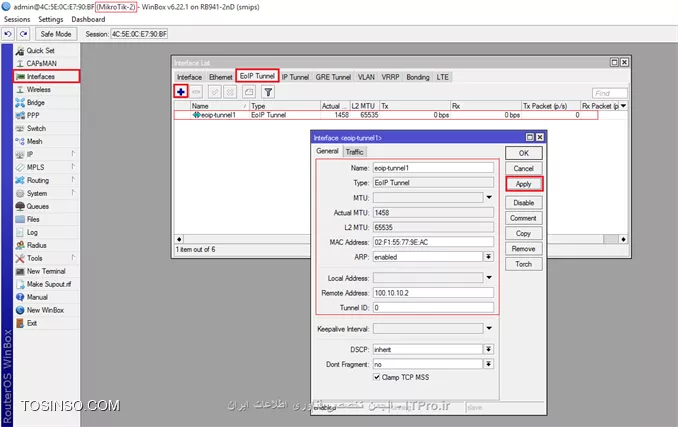Open the Manual sidebar item
This screenshot has width=678, height=427.
point(37,297)
